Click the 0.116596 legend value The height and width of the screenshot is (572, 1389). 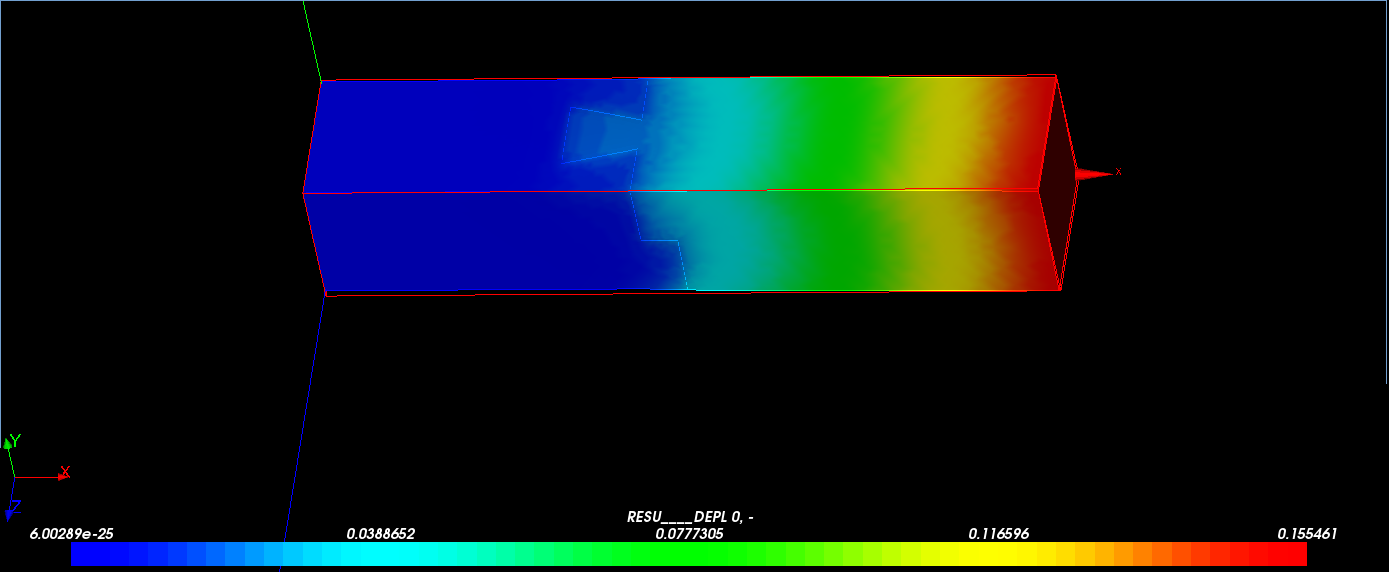pyautogui.click(x=999, y=534)
